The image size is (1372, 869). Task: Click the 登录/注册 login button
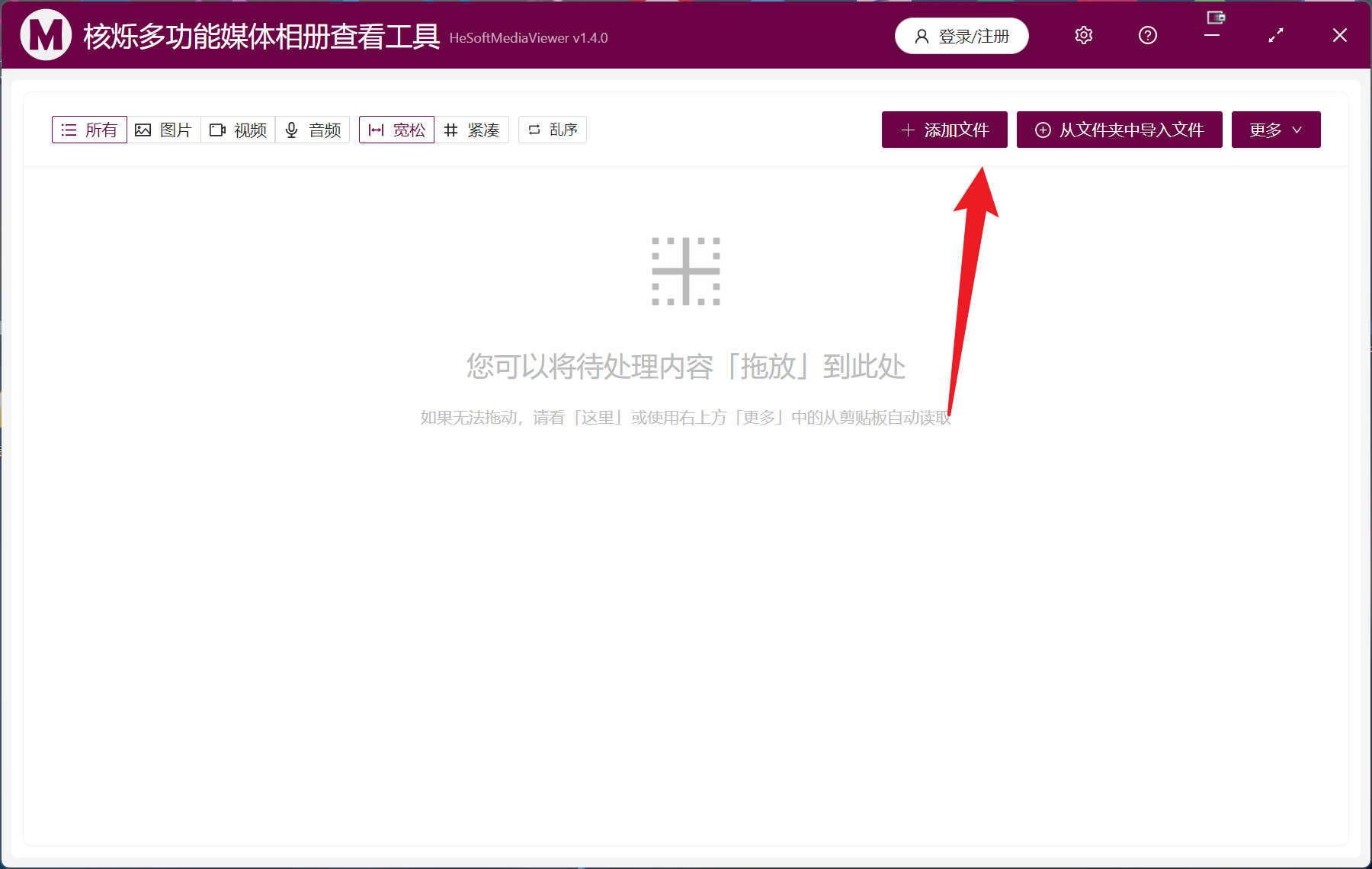961,35
